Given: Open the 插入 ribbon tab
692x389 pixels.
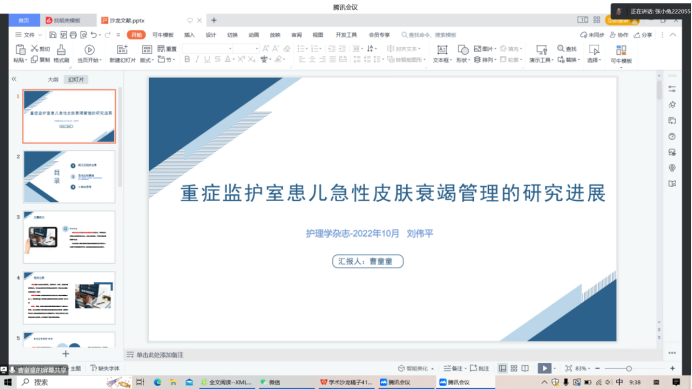Looking at the screenshot, I should (x=189, y=34).
